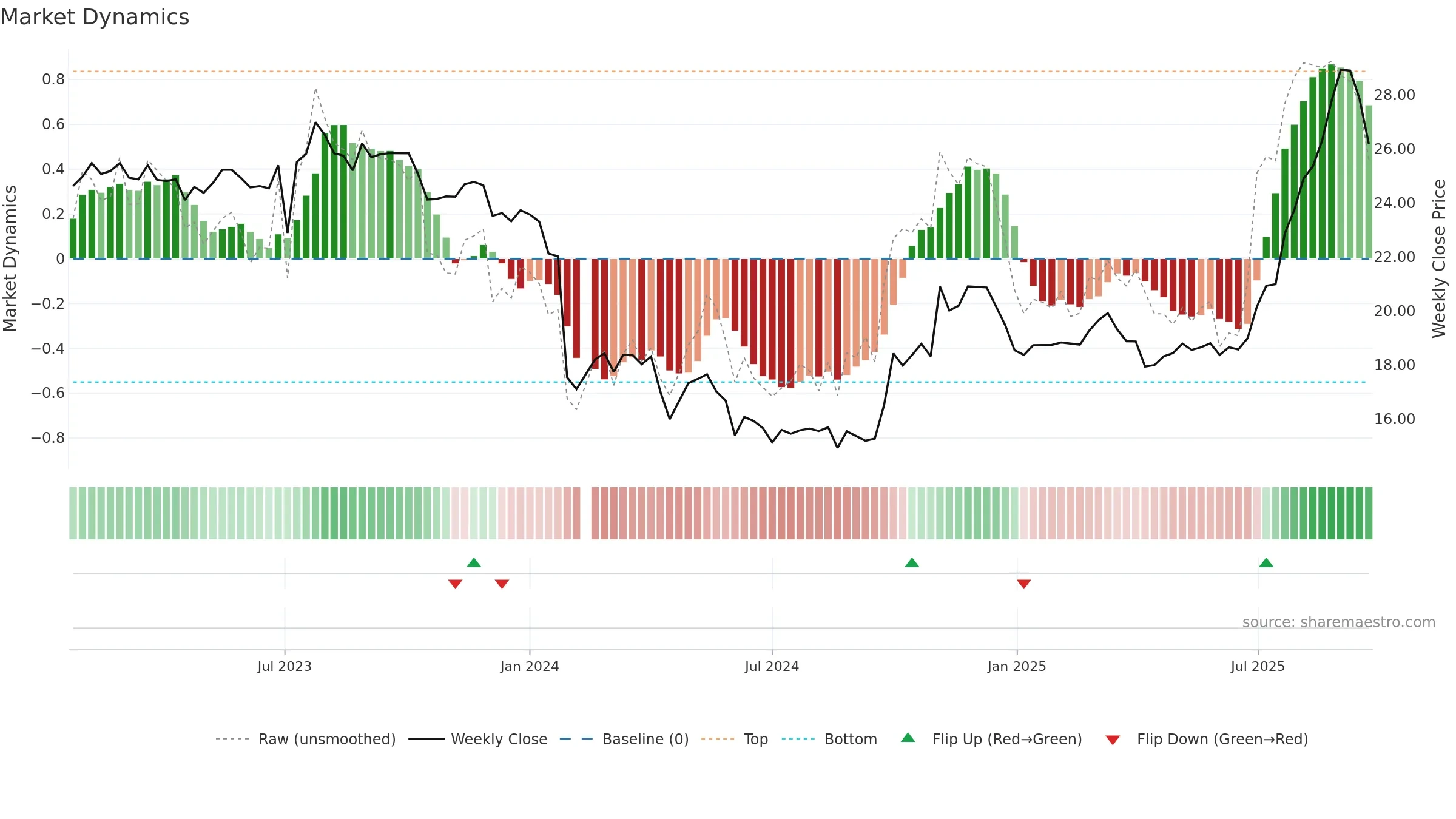Click the 0.8 left axis value
Image resolution: width=1456 pixels, height=819 pixels.
click(x=53, y=79)
